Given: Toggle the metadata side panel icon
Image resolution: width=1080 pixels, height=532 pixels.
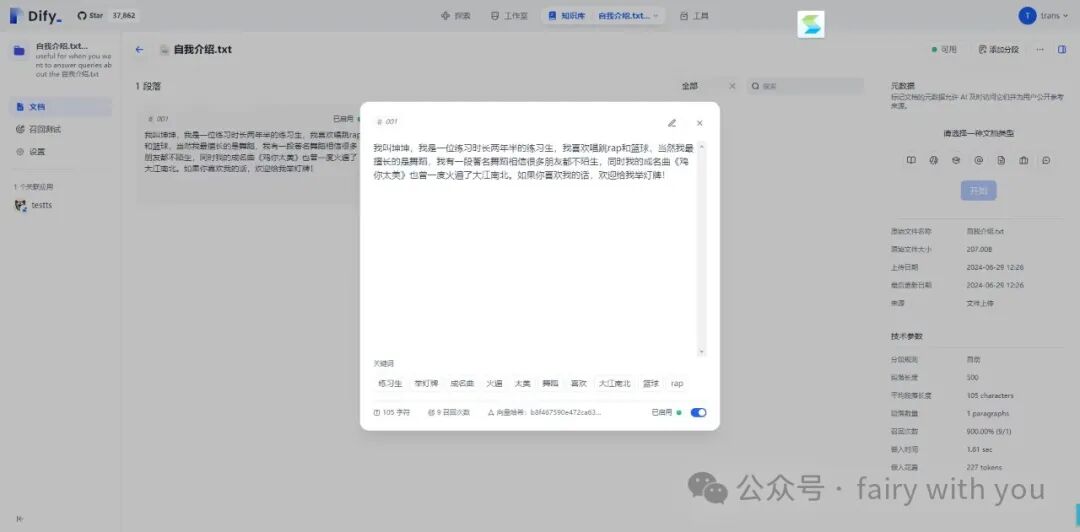Looking at the screenshot, I should pos(1062,50).
